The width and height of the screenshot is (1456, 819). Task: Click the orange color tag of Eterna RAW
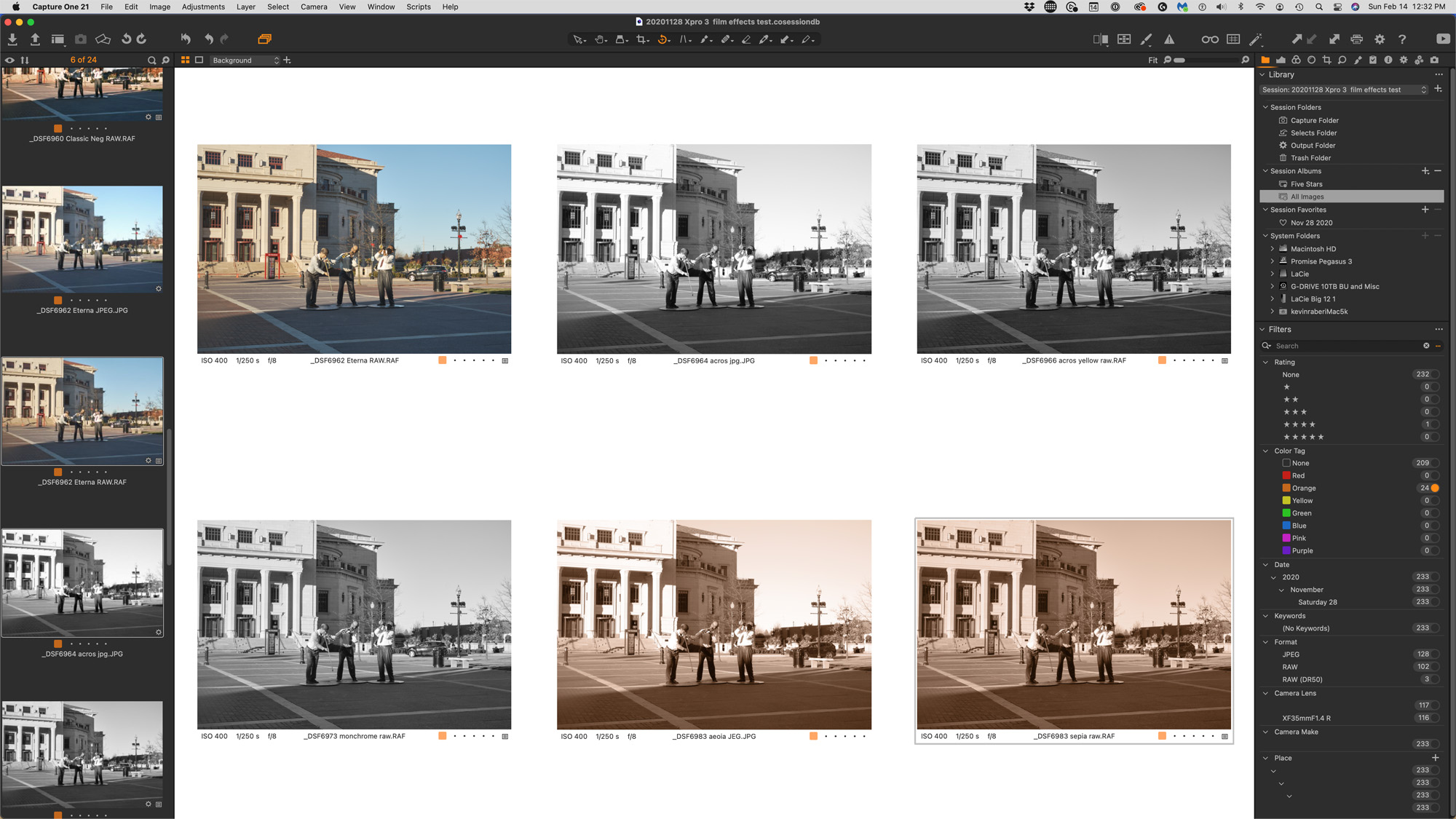click(442, 360)
